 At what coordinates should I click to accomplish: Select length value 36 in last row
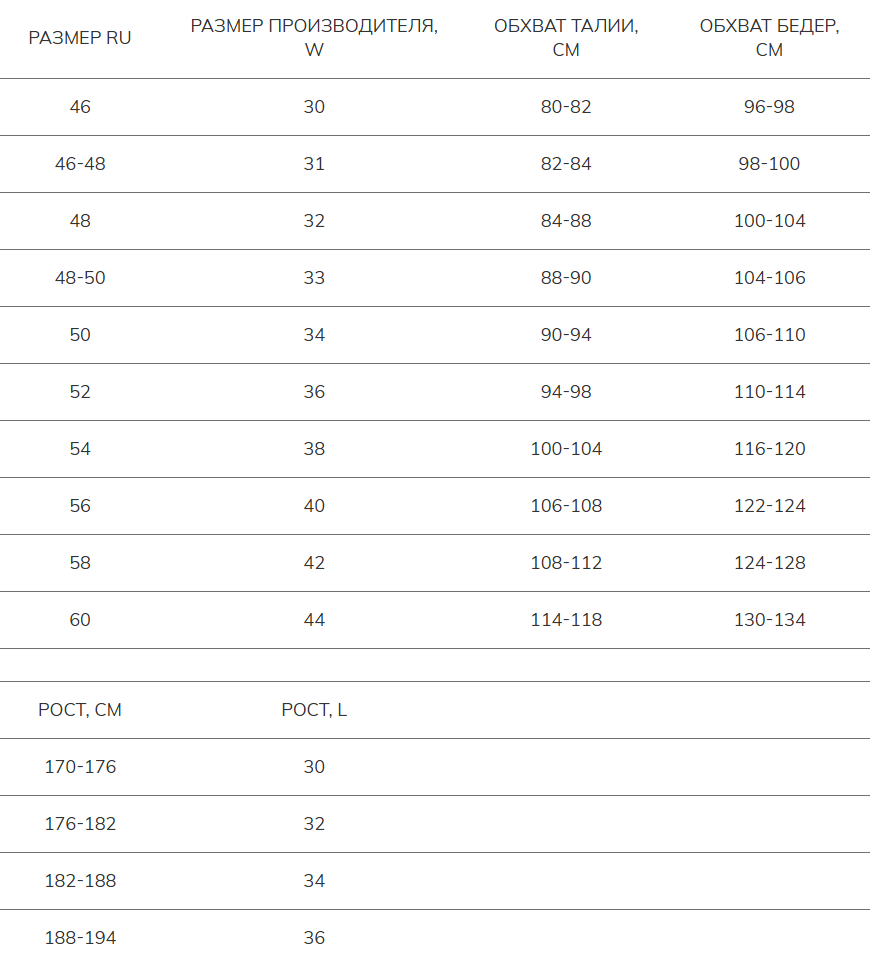(x=314, y=937)
